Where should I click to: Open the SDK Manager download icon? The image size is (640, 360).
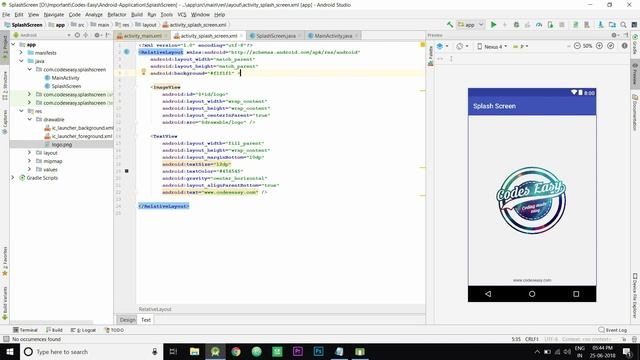click(x=600, y=25)
